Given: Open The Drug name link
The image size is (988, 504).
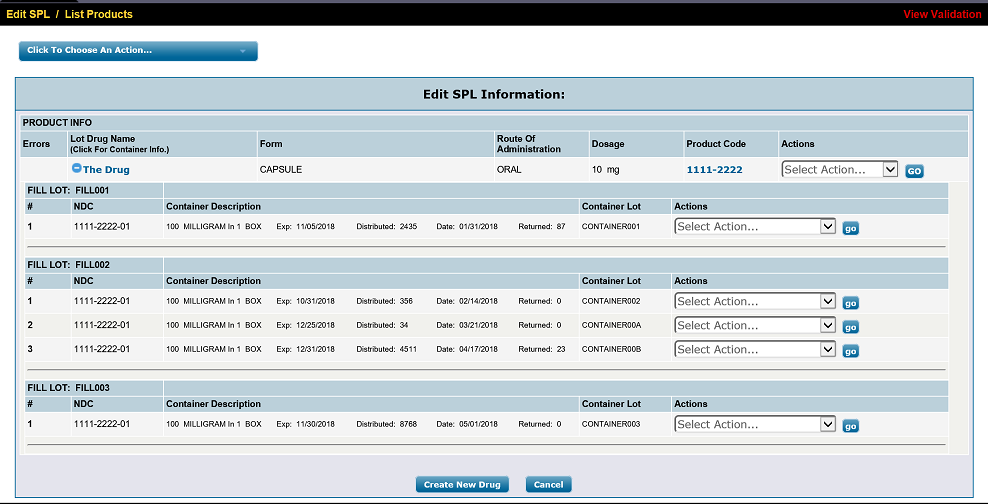Looking at the screenshot, I should pyautogui.click(x=106, y=170).
